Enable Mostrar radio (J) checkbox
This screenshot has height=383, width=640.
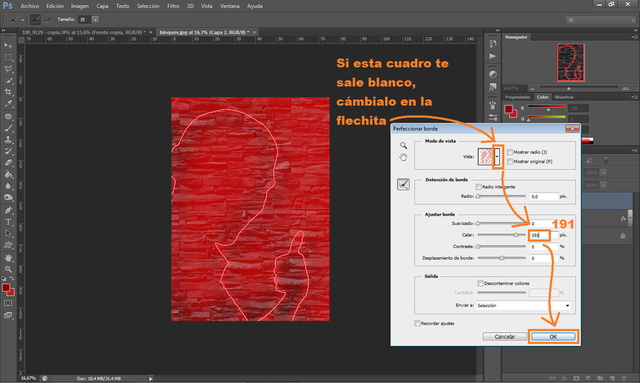point(510,152)
